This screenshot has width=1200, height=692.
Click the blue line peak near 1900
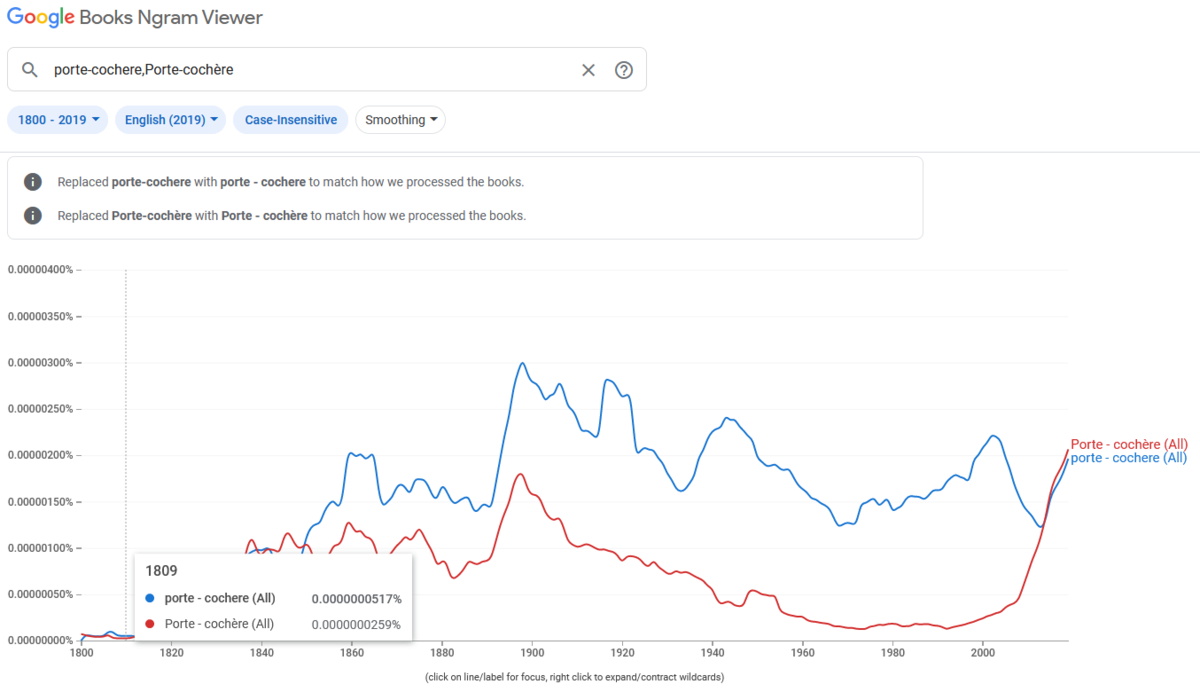tap(522, 363)
